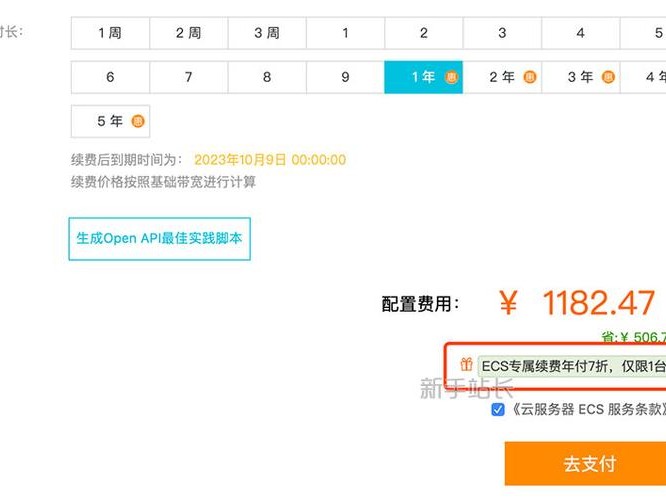Click the ECS专属续费年付7折 promotion tag
The height and width of the screenshot is (500, 666).
point(572,366)
